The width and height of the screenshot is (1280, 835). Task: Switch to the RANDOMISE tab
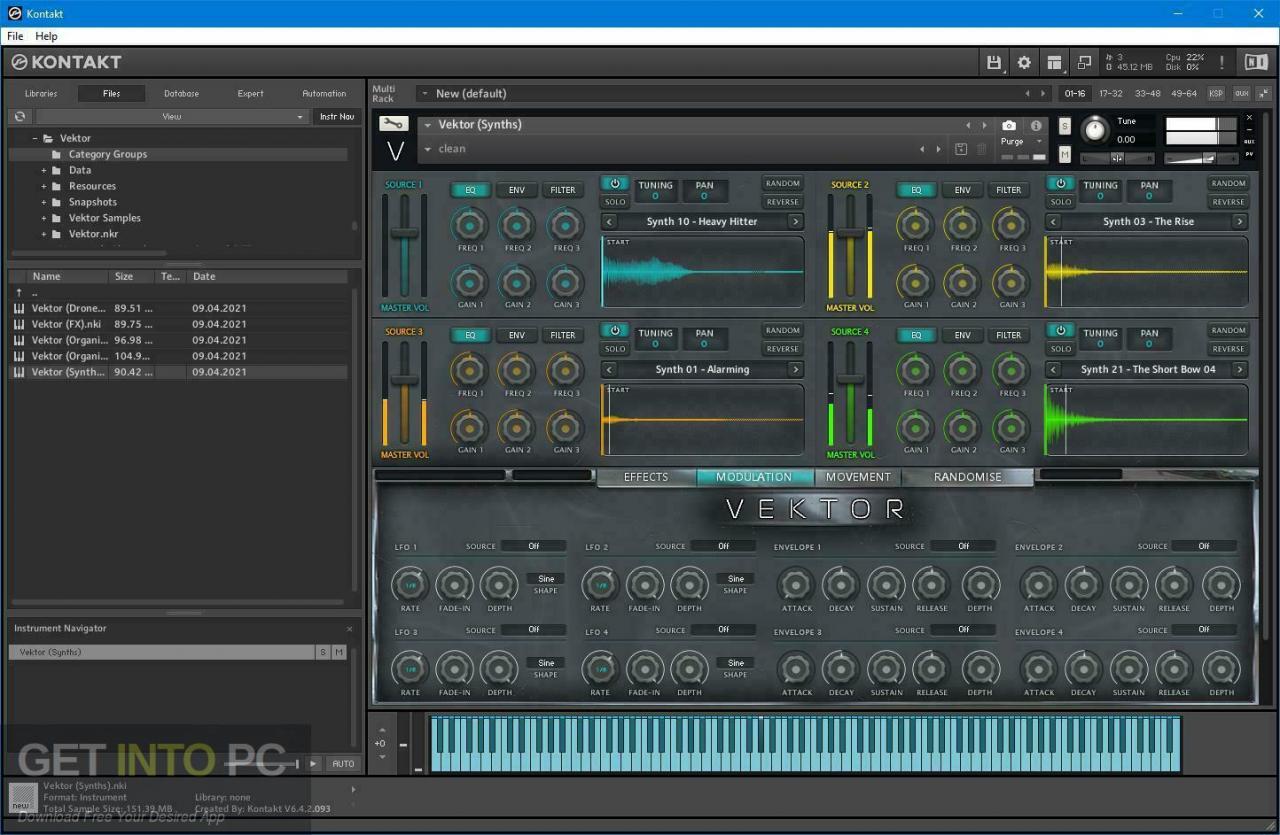click(967, 477)
